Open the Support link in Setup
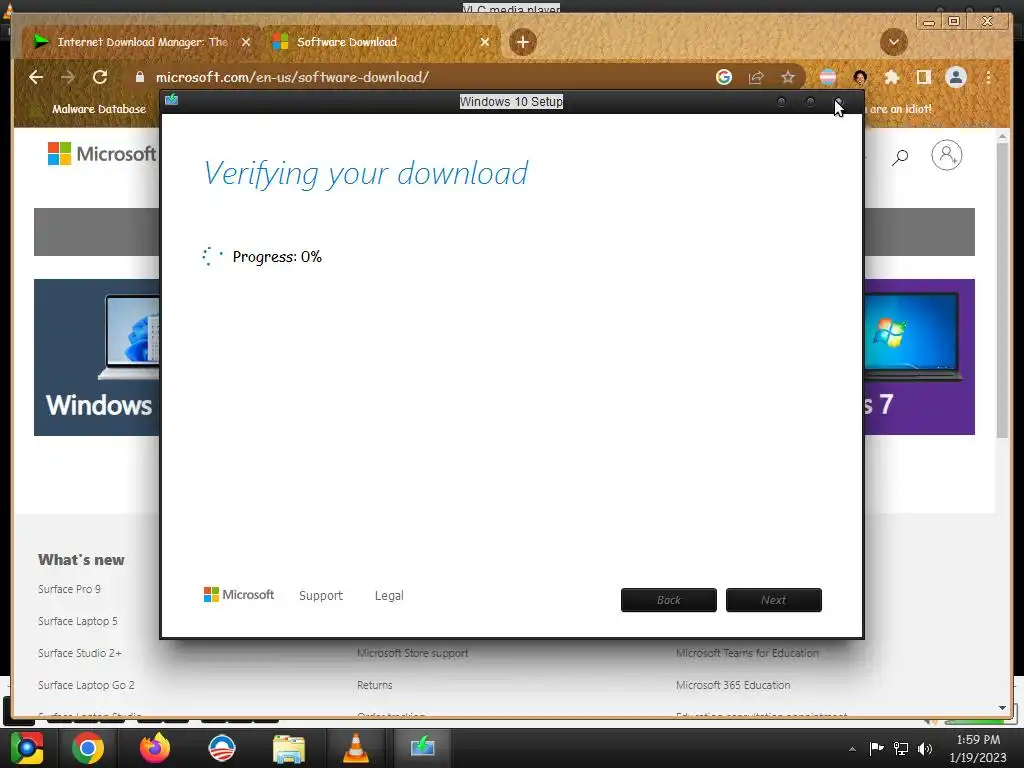The height and width of the screenshot is (768, 1024). (321, 596)
